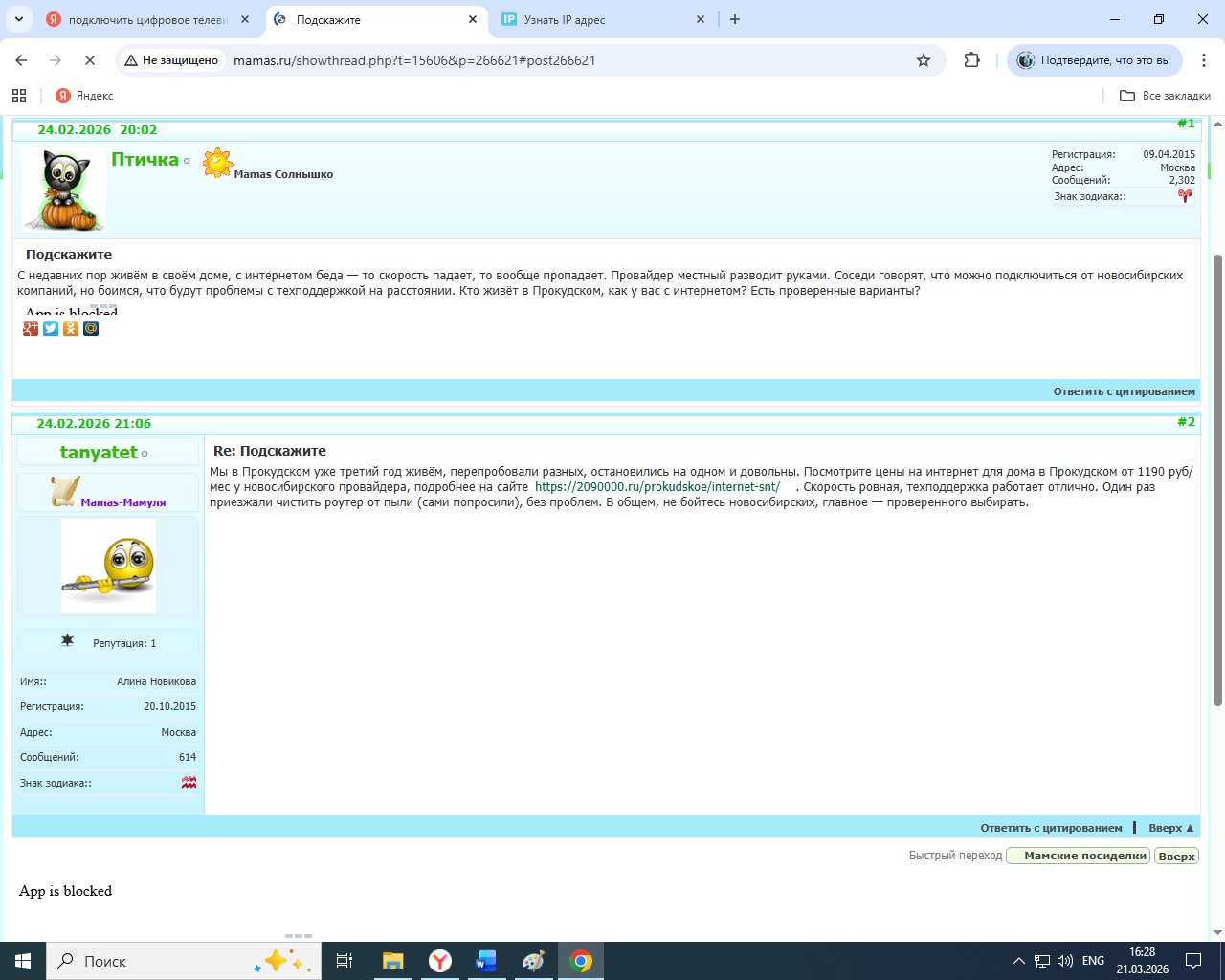Open Task View on the taskbar
Viewport: 1225px width, 980px height.
(x=345, y=961)
